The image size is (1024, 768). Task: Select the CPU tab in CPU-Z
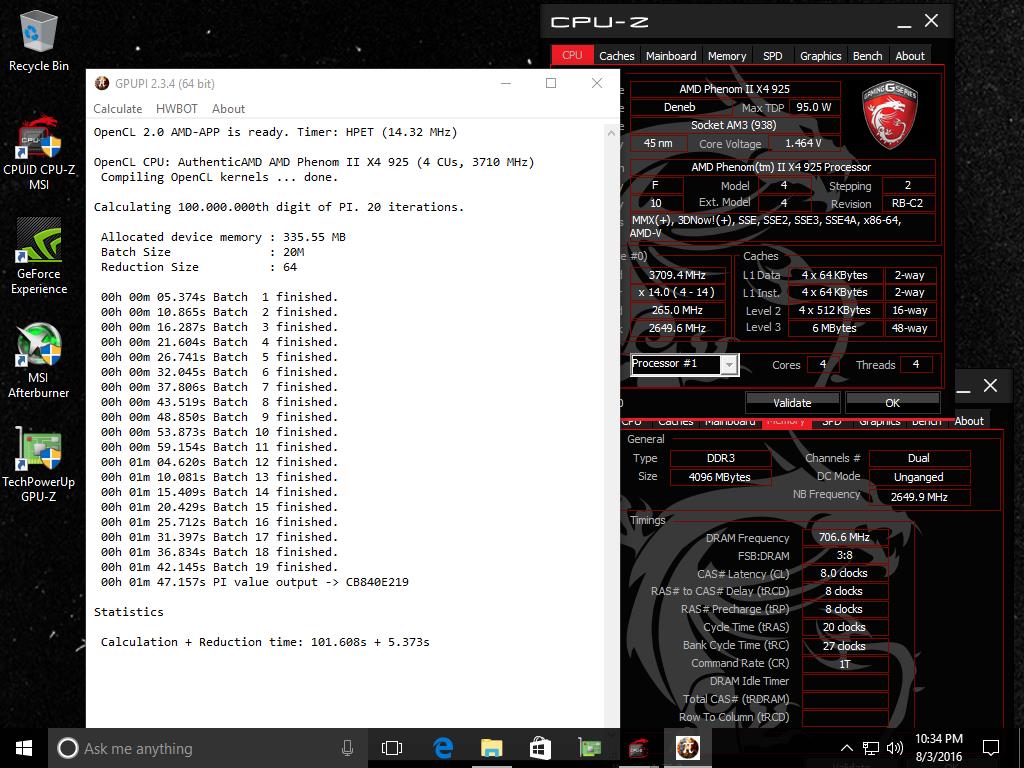pyautogui.click(x=572, y=56)
